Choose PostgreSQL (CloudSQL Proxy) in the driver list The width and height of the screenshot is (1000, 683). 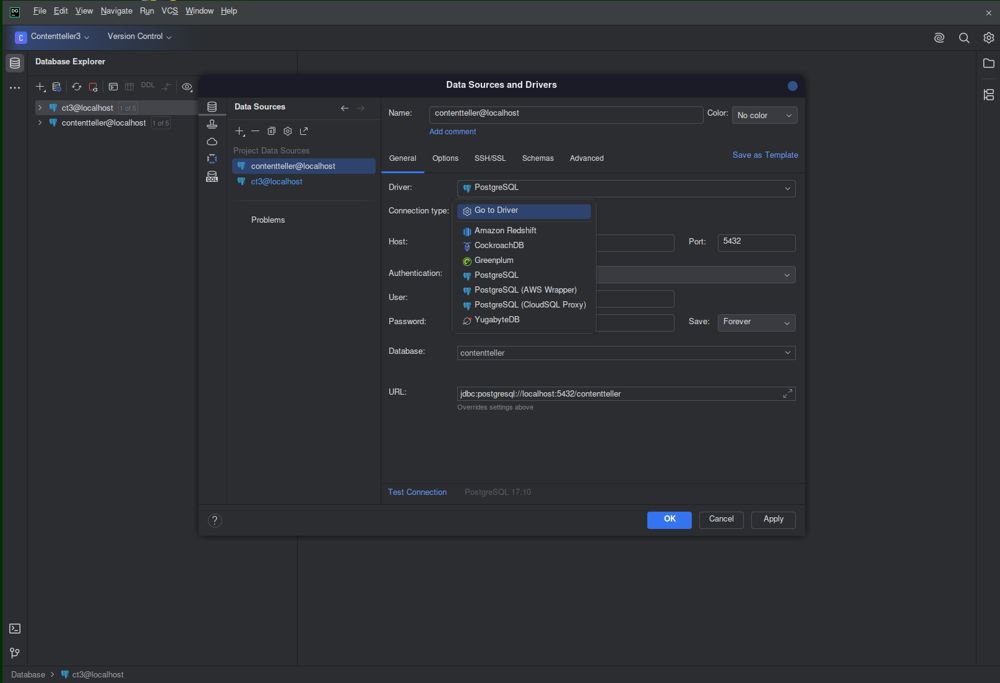[x=524, y=305]
